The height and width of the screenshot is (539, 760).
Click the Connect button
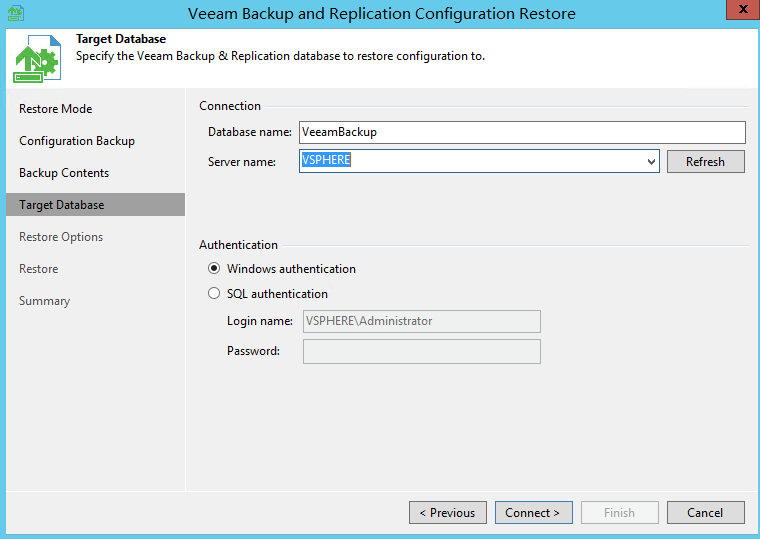coord(534,512)
